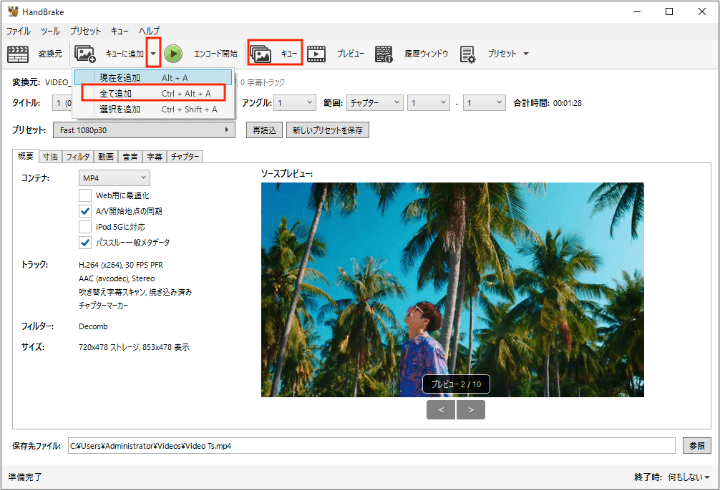Uncheck A/V開始地点の同期 checkbox
This screenshot has width=720, height=490.
click(85, 211)
